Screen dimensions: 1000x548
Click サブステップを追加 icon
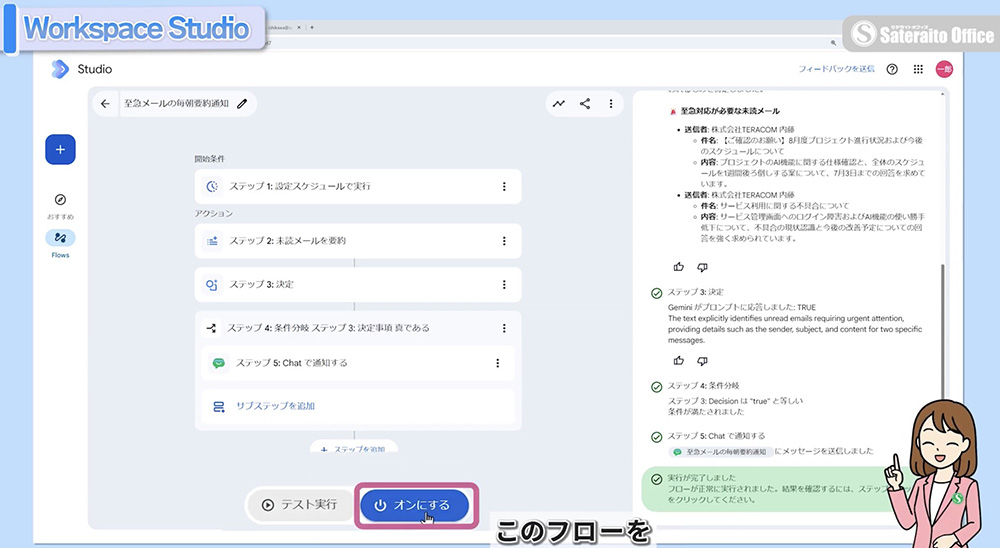pos(219,406)
